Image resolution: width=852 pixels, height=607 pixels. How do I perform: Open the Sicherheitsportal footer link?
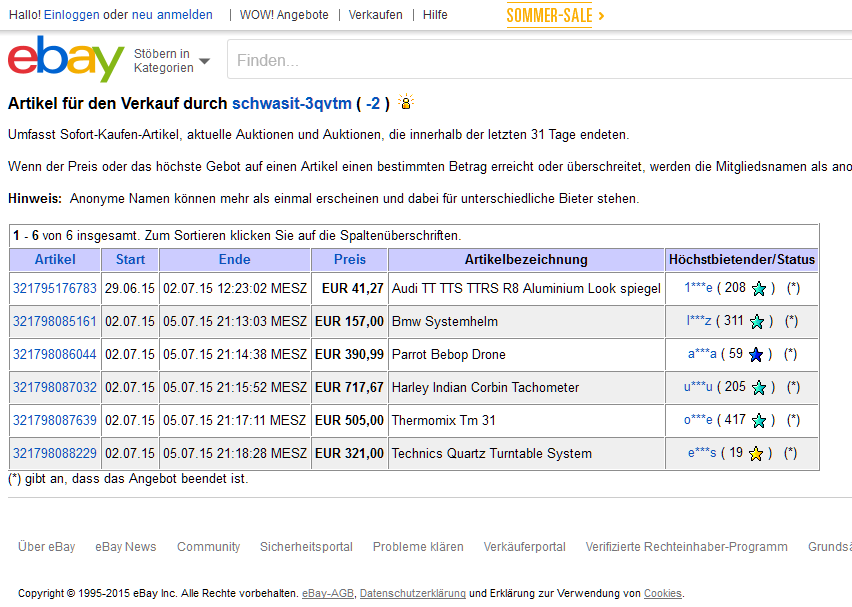click(x=306, y=547)
